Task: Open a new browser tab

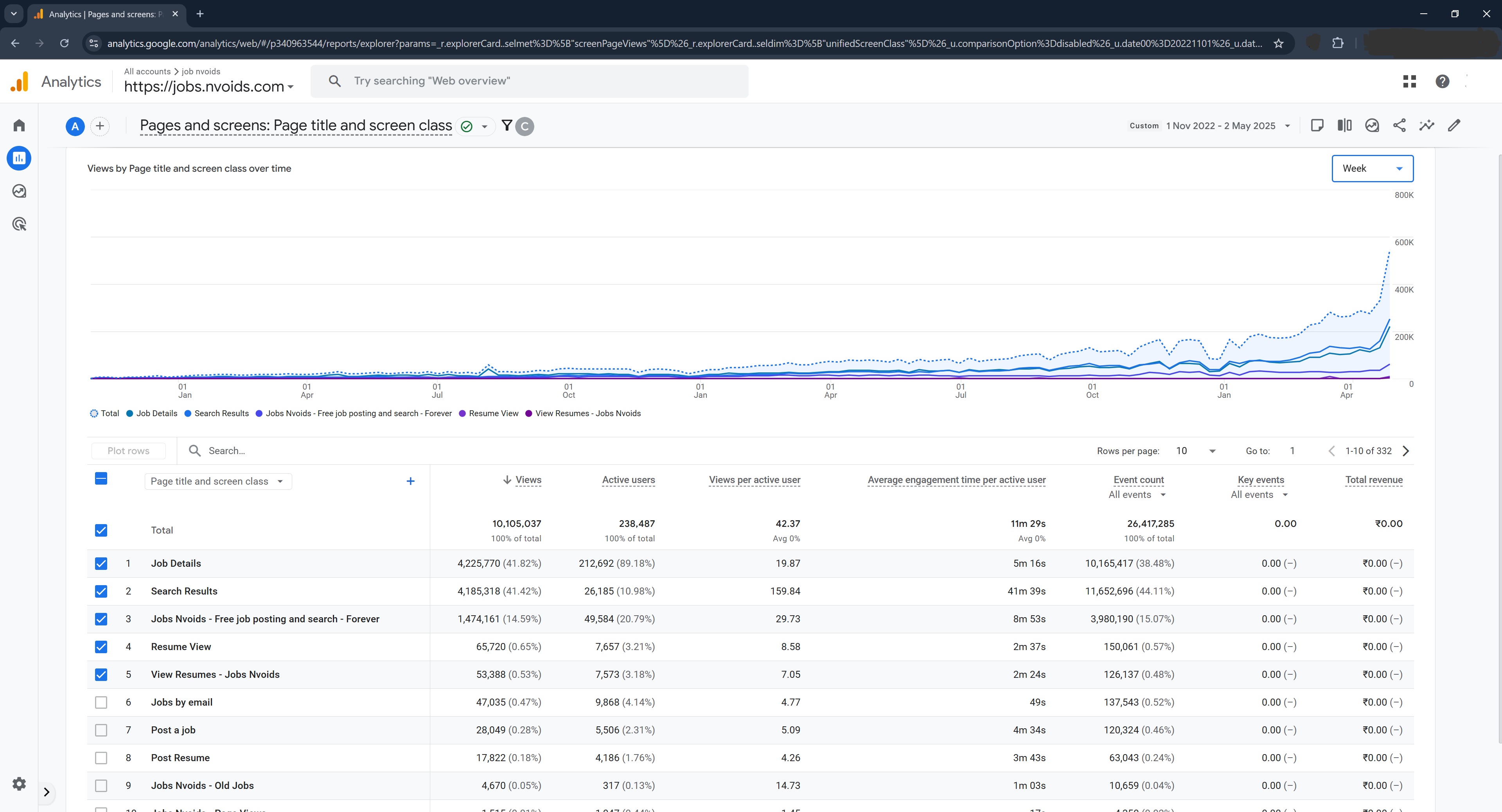Action: 200,13
